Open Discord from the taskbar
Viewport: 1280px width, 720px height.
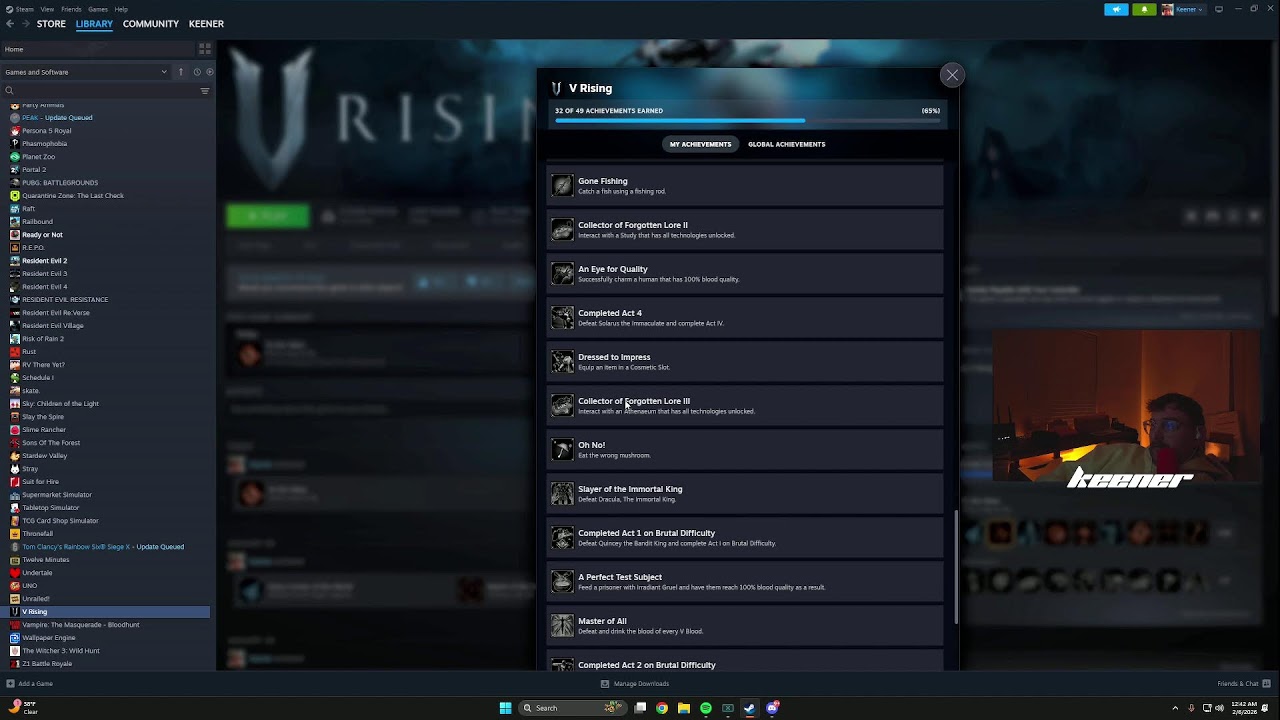[772, 708]
